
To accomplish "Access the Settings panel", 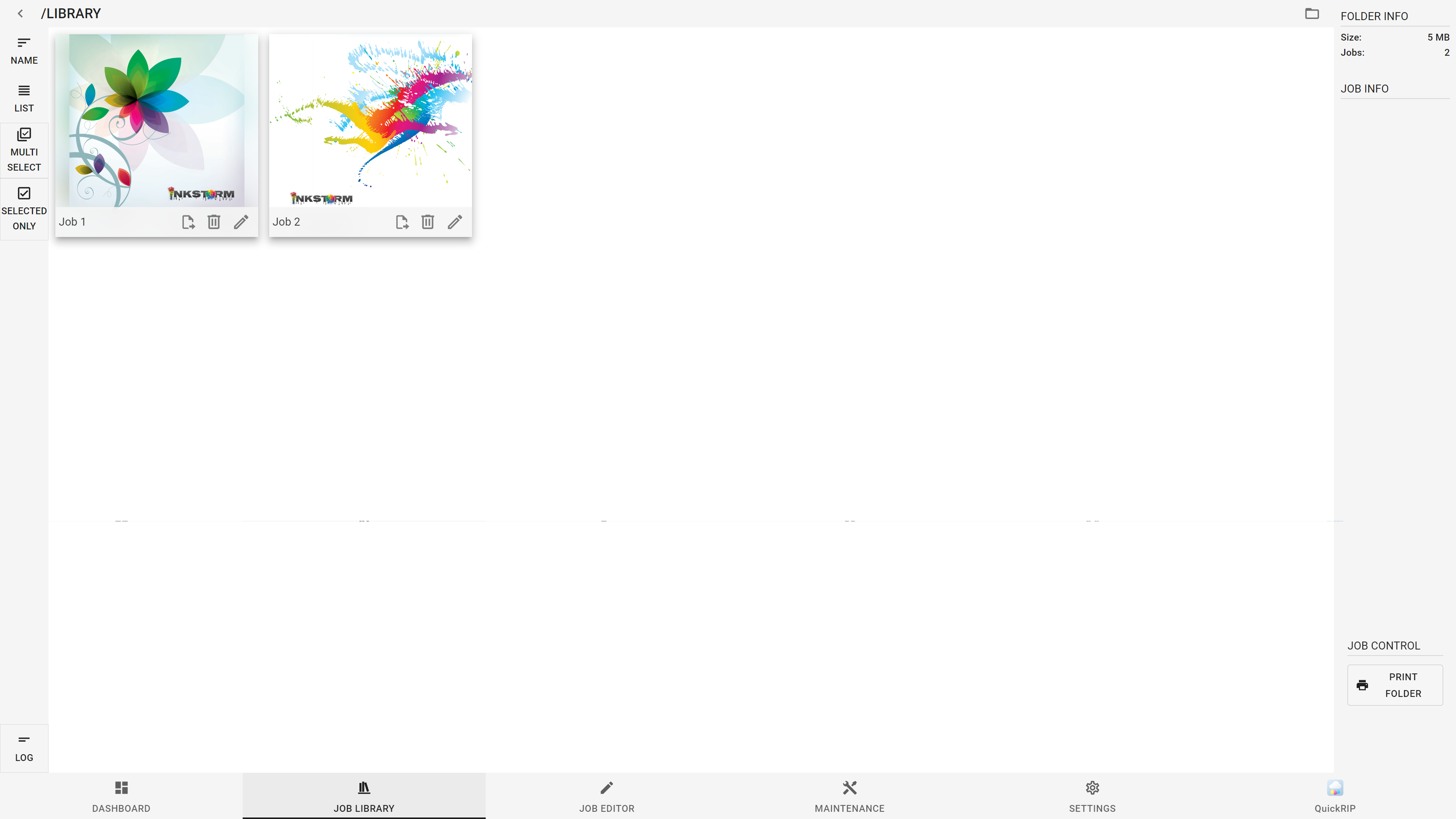I will [1092, 795].
